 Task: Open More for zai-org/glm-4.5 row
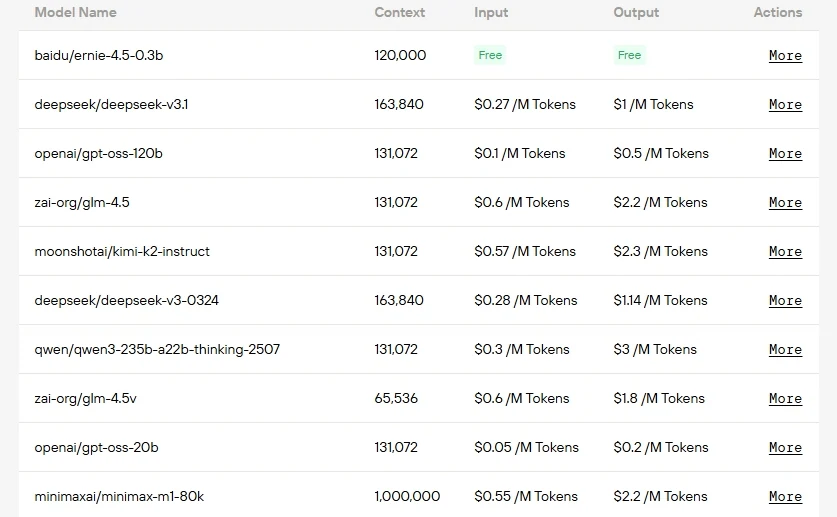785,203
